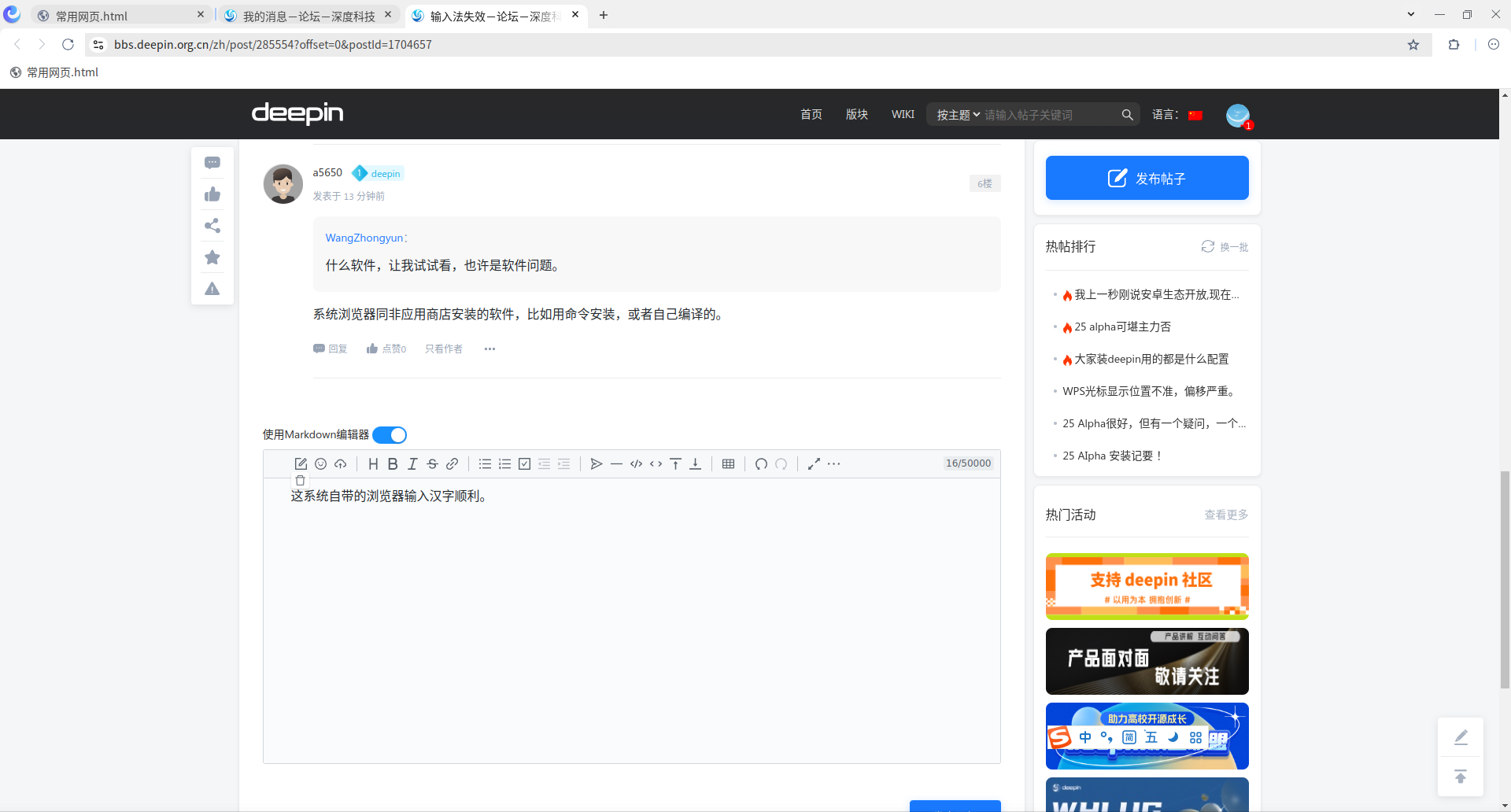
Task: Open hot post 25 alpha可堪主力否
Action: pyautogui.click(x=1122, y=327)
